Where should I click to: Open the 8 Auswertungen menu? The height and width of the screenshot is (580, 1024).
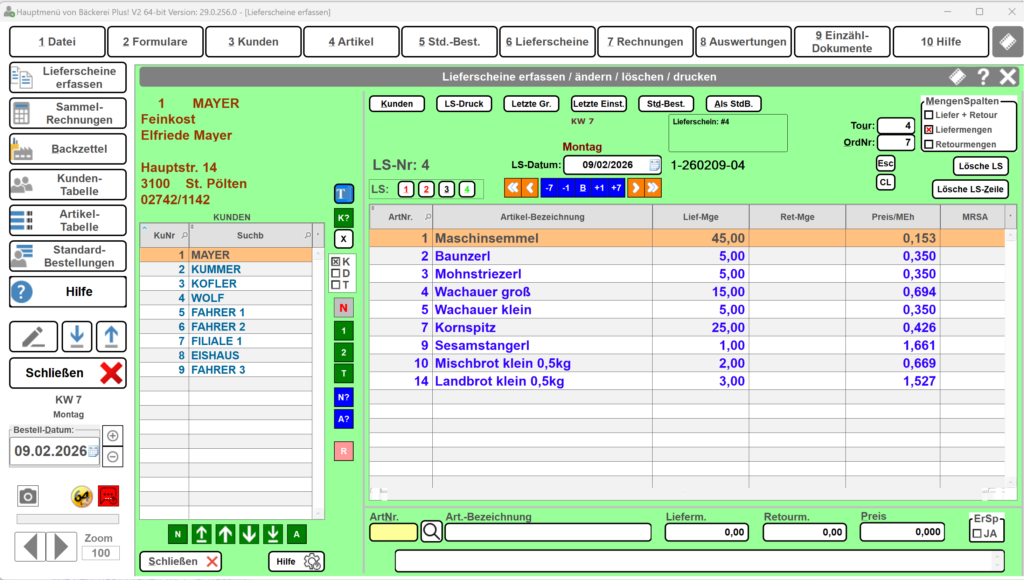coord(743,42)
